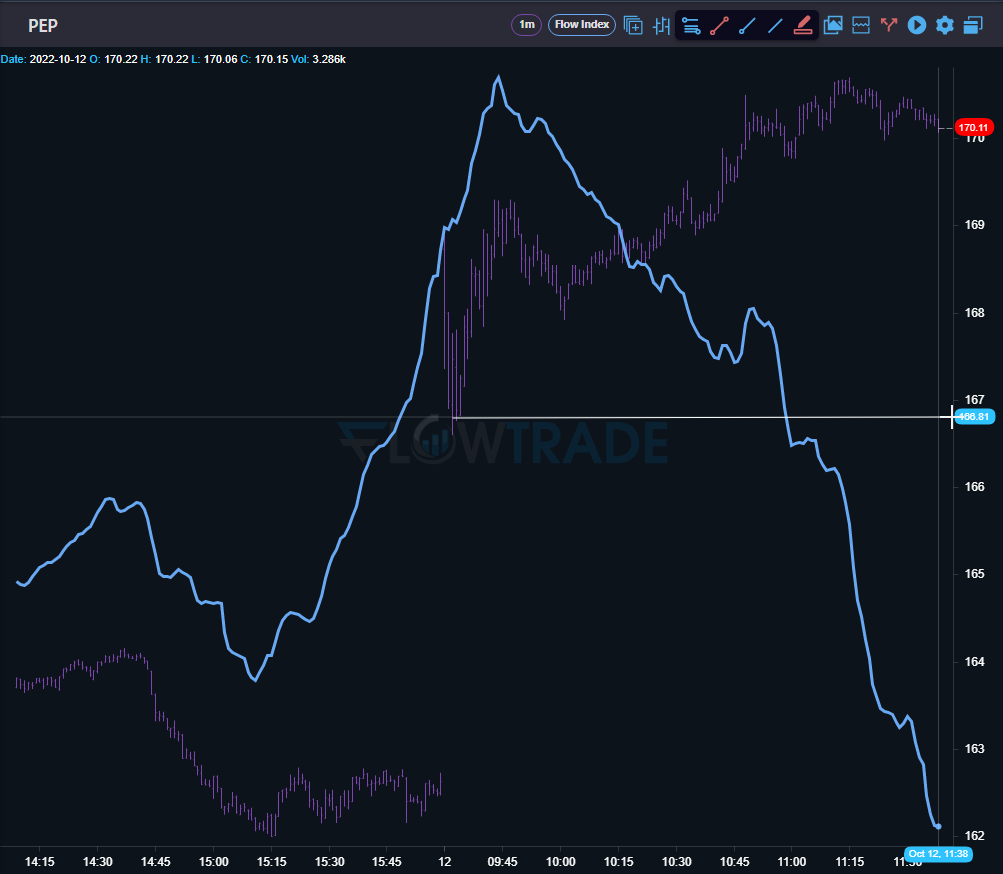Viewport: 1003px width, 874px height.
Task: Click the PEP ticker symbol
Action: (43, 26)
